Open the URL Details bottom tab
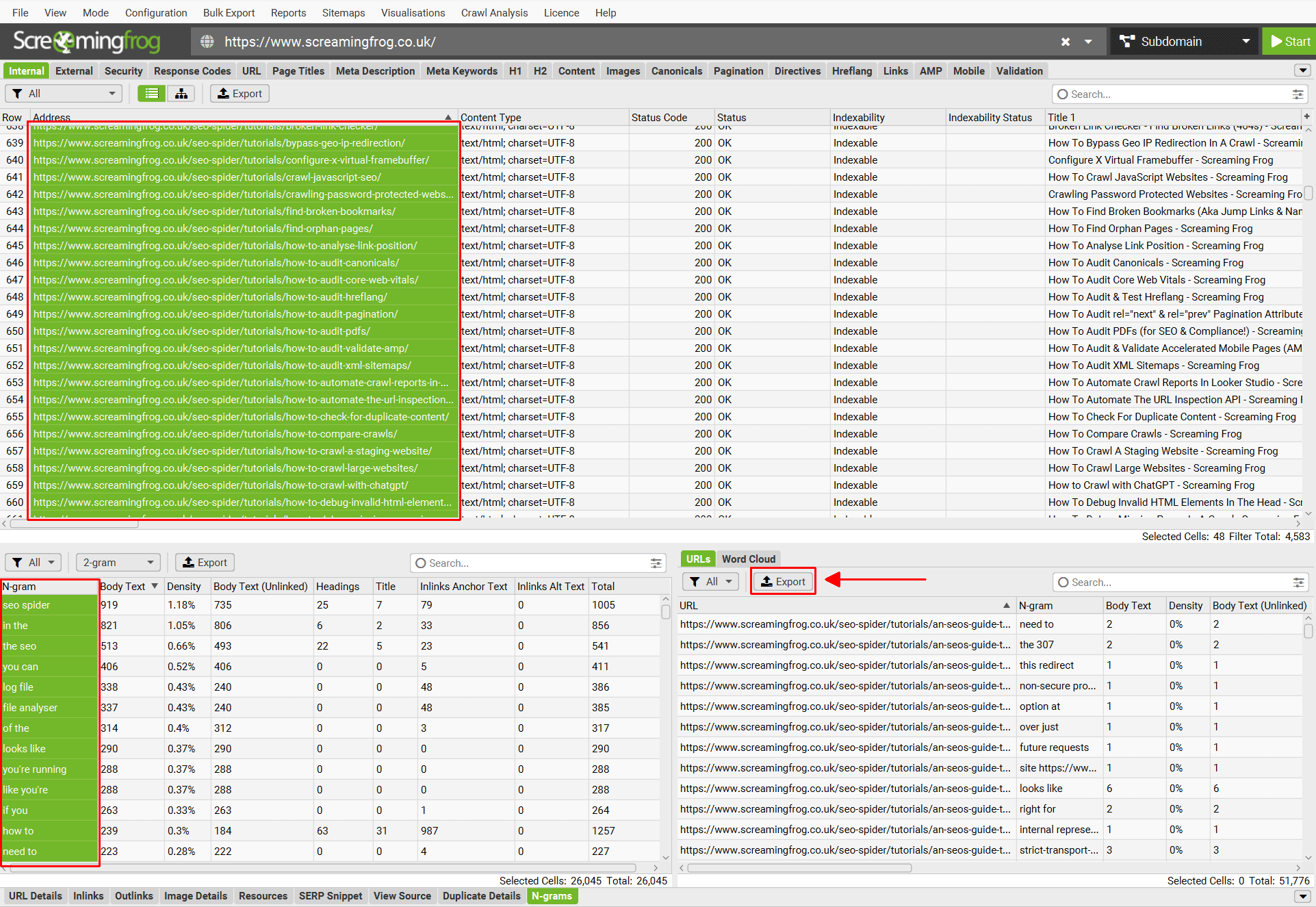1316x907 pixels. tap(36, 895)
